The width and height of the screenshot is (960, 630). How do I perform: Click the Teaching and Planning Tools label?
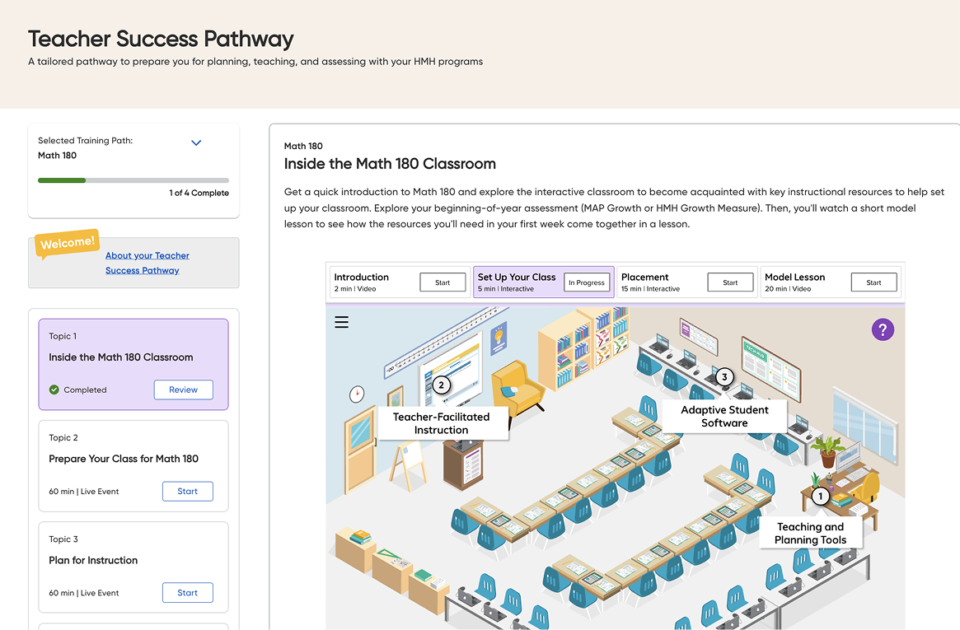810,533
